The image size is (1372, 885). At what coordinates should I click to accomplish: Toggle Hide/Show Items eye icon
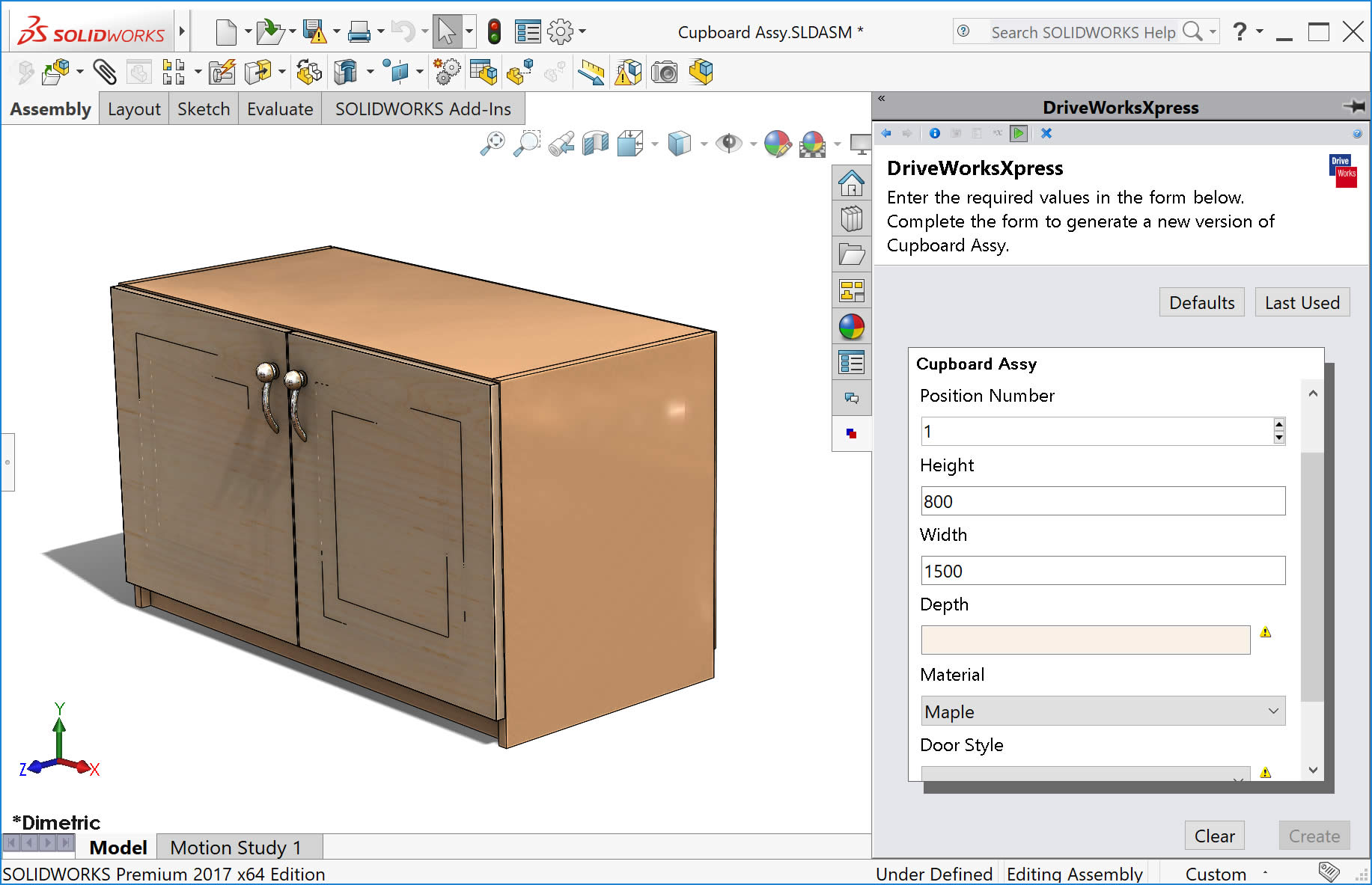click(728, 142)
